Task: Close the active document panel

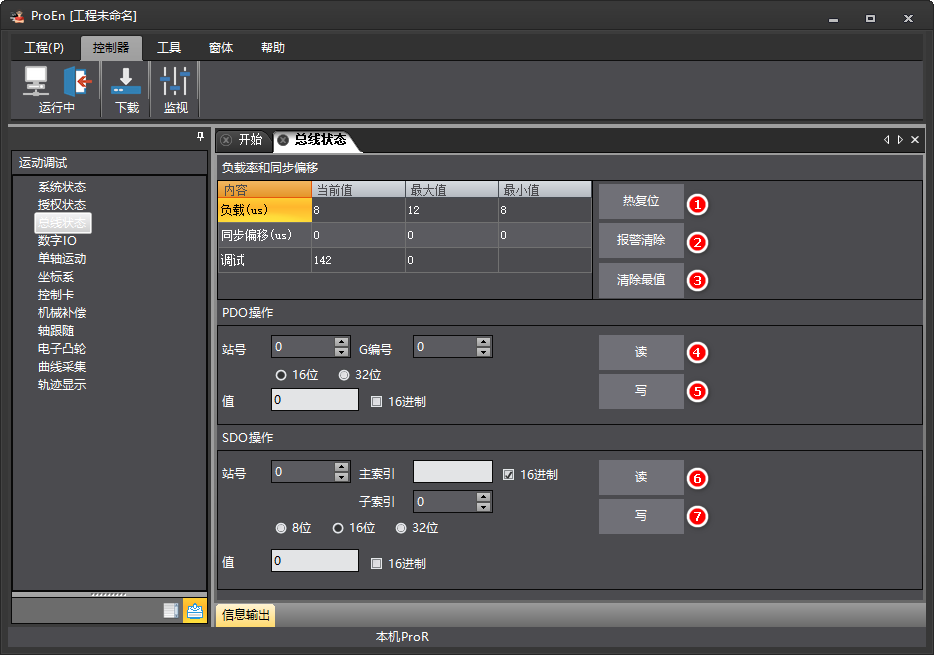Action: pyautogui.click(x=915, y=139)
